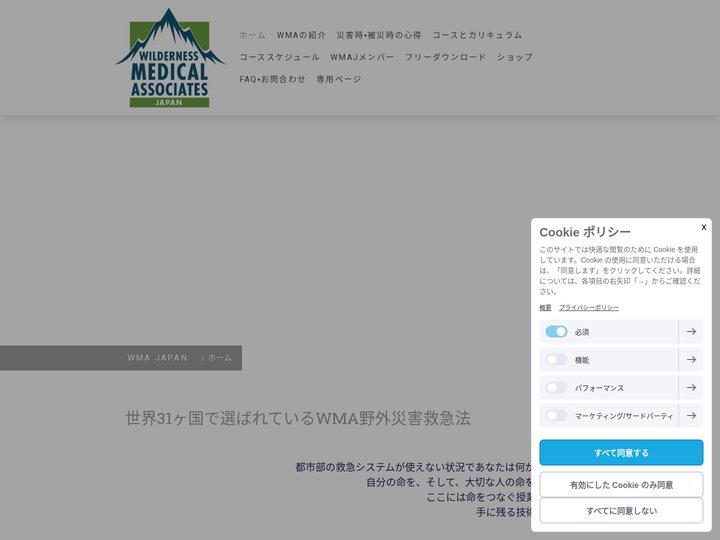
Task: Enable the パフォーマンス cookie switch
Action: [x=556, y=388]
